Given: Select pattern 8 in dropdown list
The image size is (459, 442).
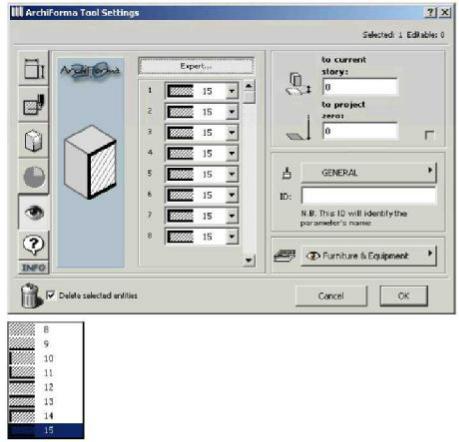Looking at the screenshot, I should click(x=46, y=329).
